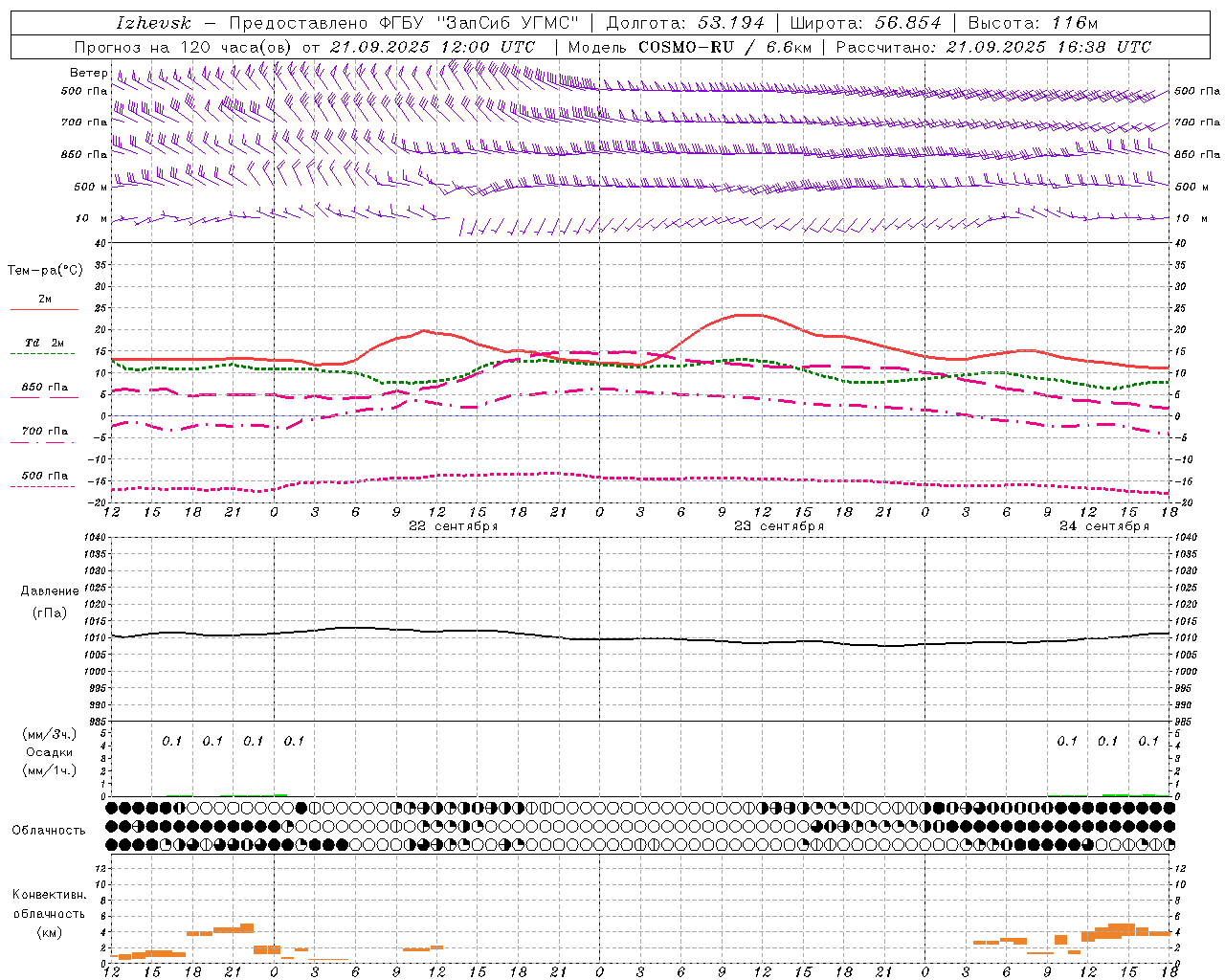Viewport: 1225px width, 980px height.
Task: Click the Модель COSMO-RU / 6.6км label
Action: pos(690,47)
